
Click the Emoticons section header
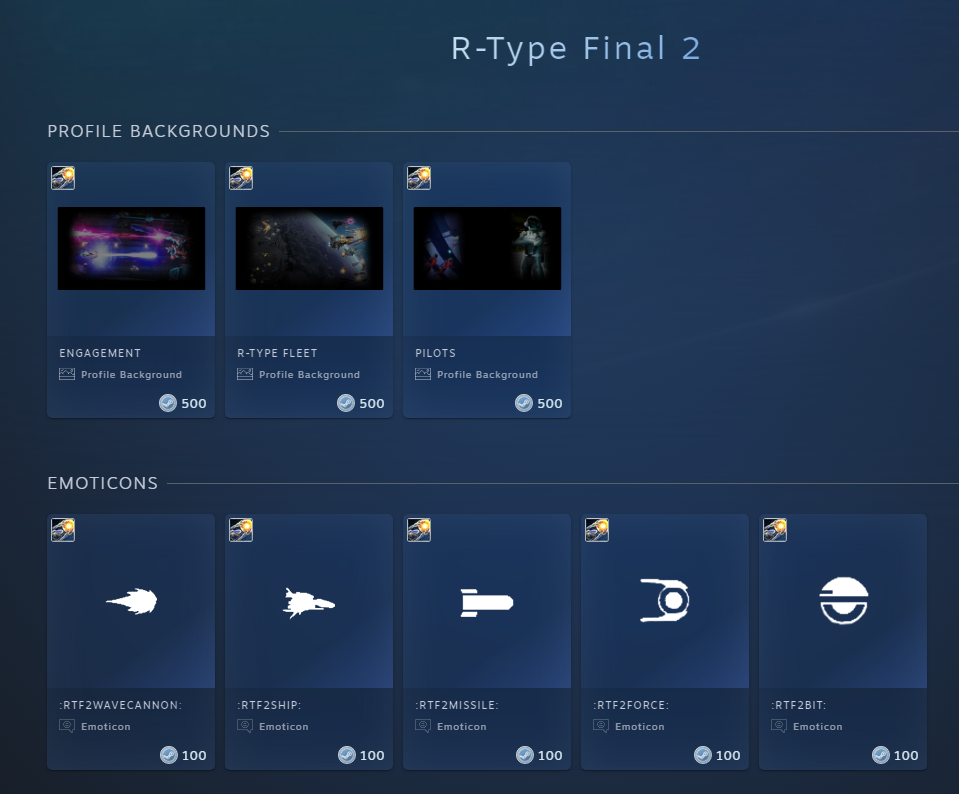(103, 483)
